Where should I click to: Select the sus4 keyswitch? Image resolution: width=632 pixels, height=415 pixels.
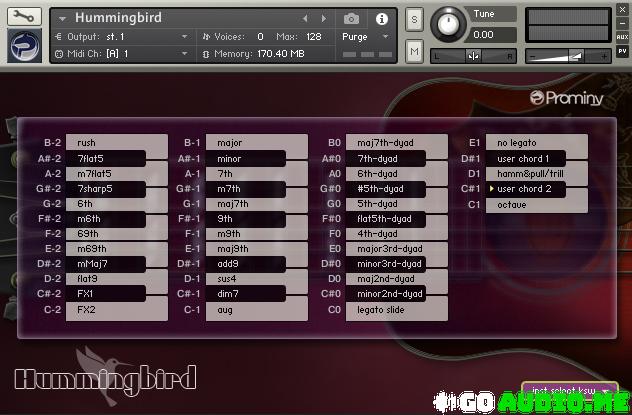[x=257, y=279]
